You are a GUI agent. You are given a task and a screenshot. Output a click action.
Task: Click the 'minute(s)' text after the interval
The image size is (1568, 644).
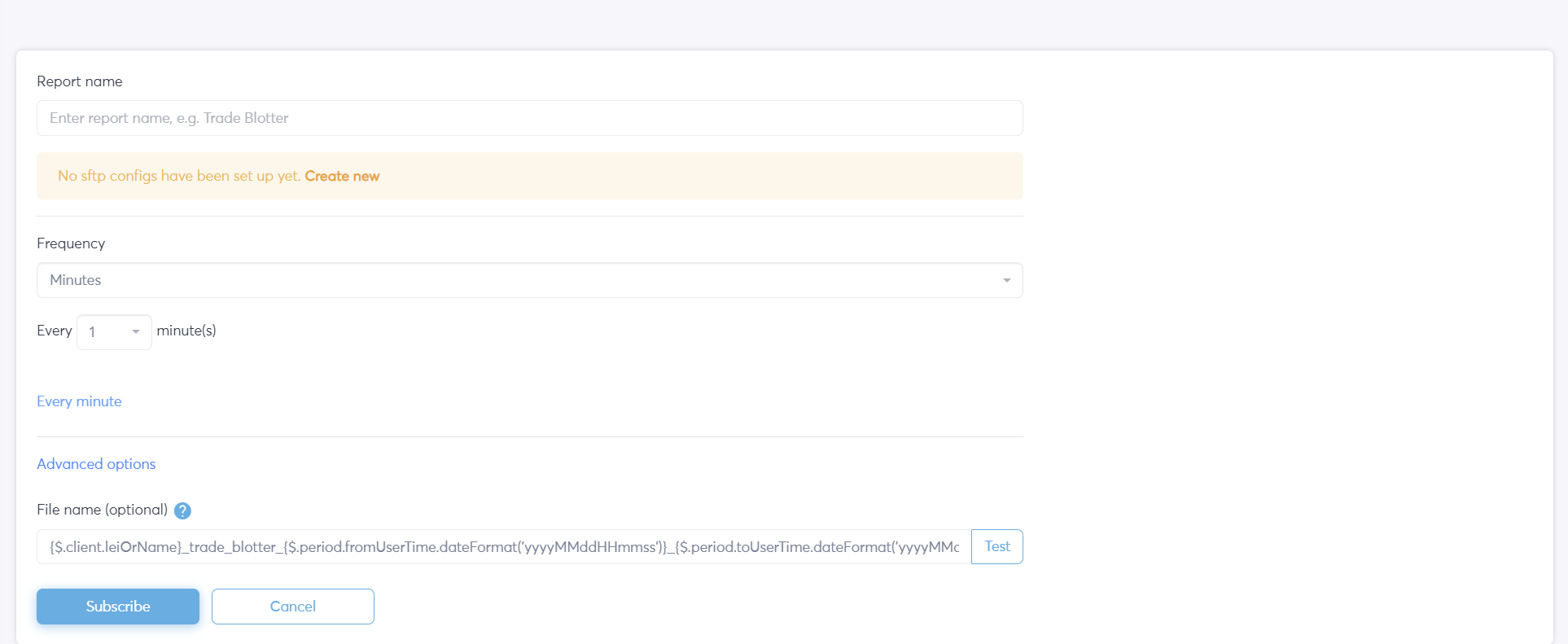pyautogui.click(x=186, y=331)
